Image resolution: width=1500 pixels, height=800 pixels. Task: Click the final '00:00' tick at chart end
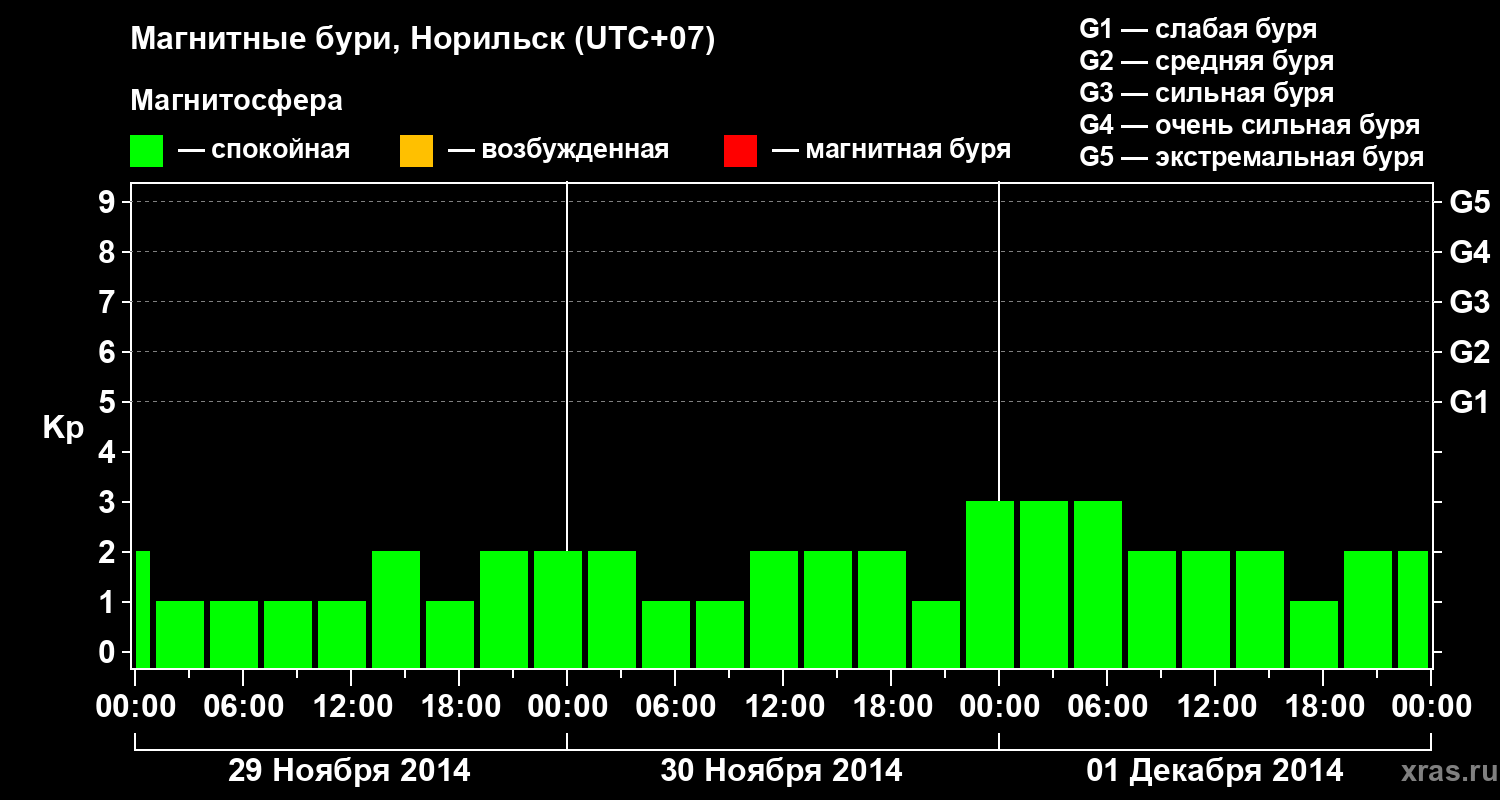tap(1431, 707)
